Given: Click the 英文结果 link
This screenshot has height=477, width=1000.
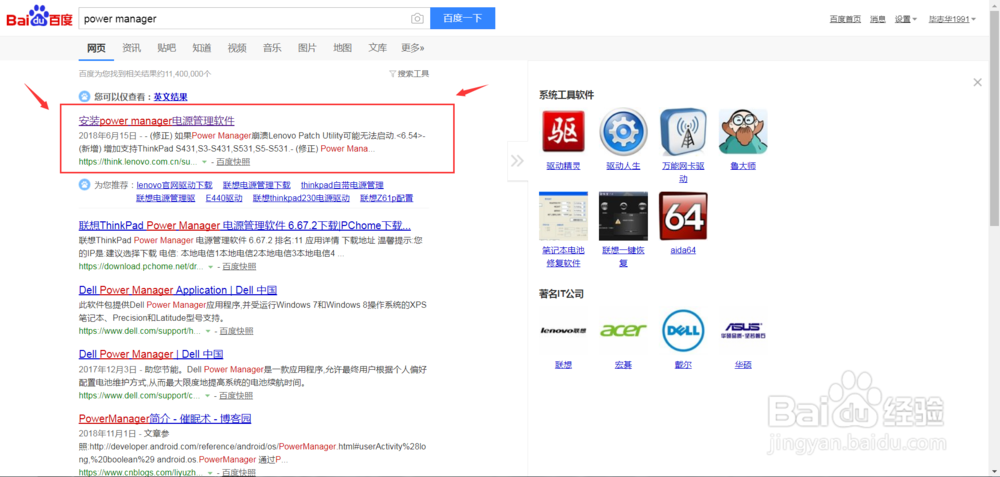Looking at the screenshot, I should (x=170, y=97).
